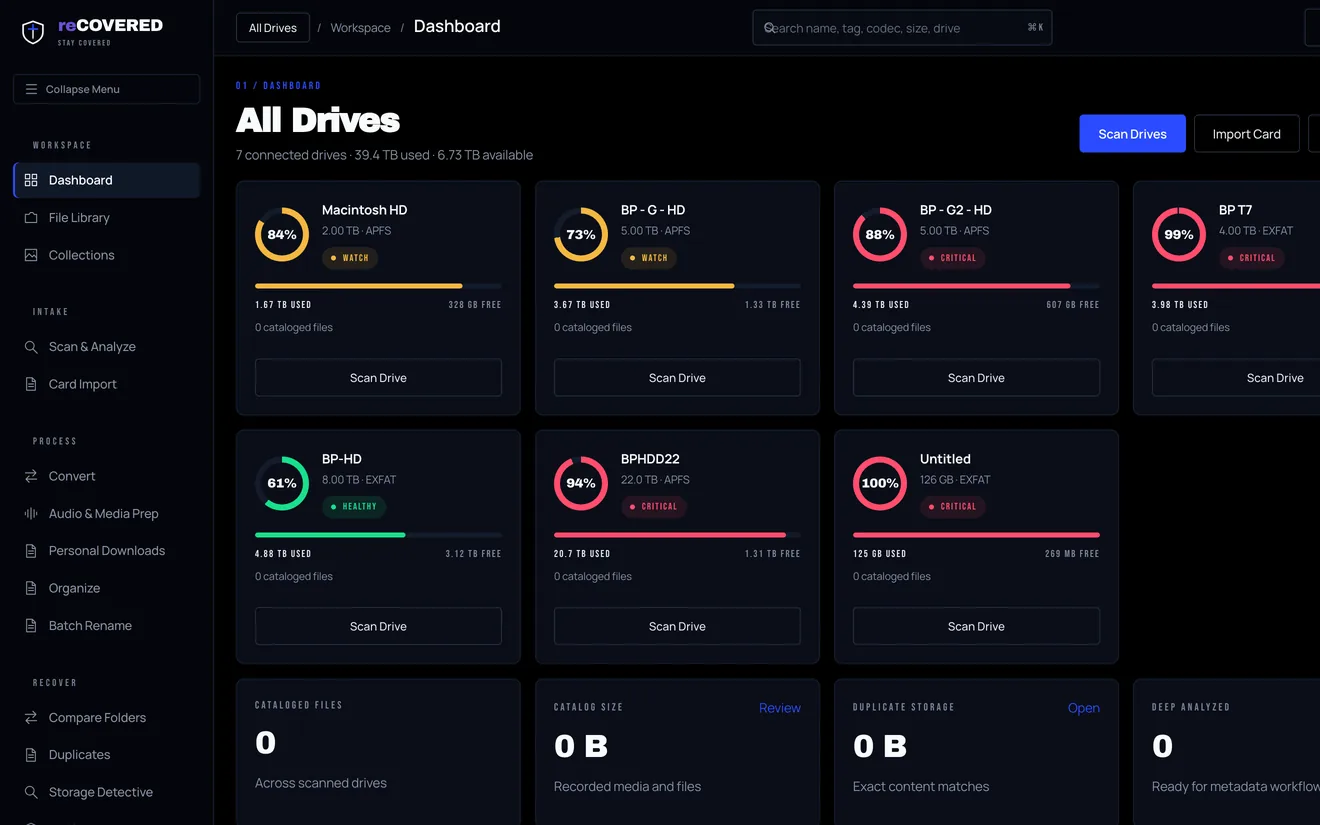
Task: Click the Storage Detective magnifier icon
Action: (31, 792)
